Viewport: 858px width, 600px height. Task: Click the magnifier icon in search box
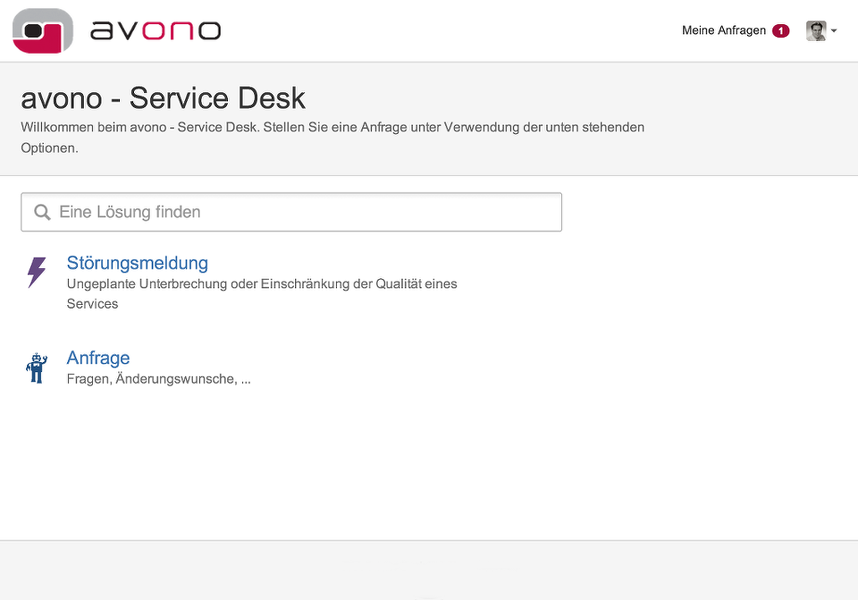point(42,212)
